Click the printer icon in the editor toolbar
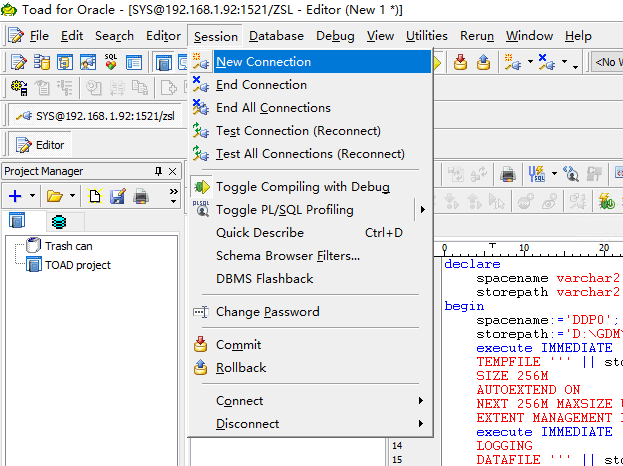Image resolution: width=623 pixels, height=466 pixels. 508,174
